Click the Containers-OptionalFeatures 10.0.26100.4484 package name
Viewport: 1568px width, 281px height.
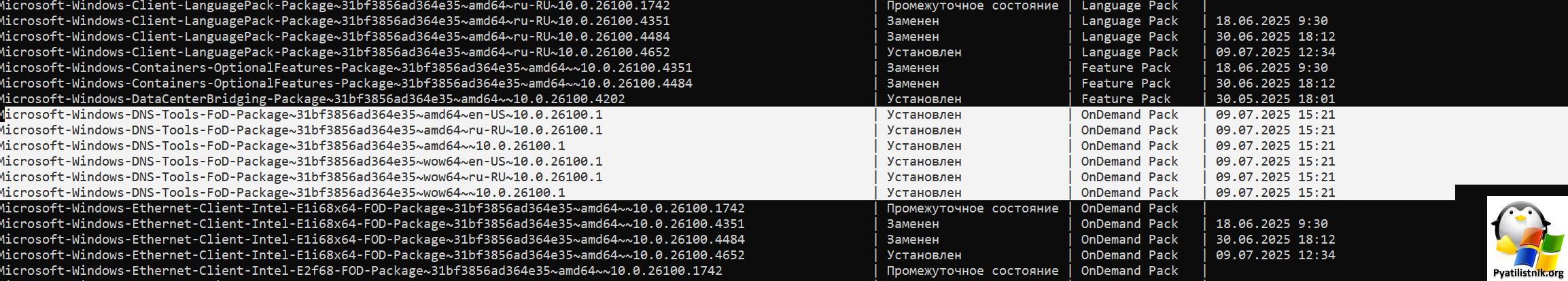point(346,83)
